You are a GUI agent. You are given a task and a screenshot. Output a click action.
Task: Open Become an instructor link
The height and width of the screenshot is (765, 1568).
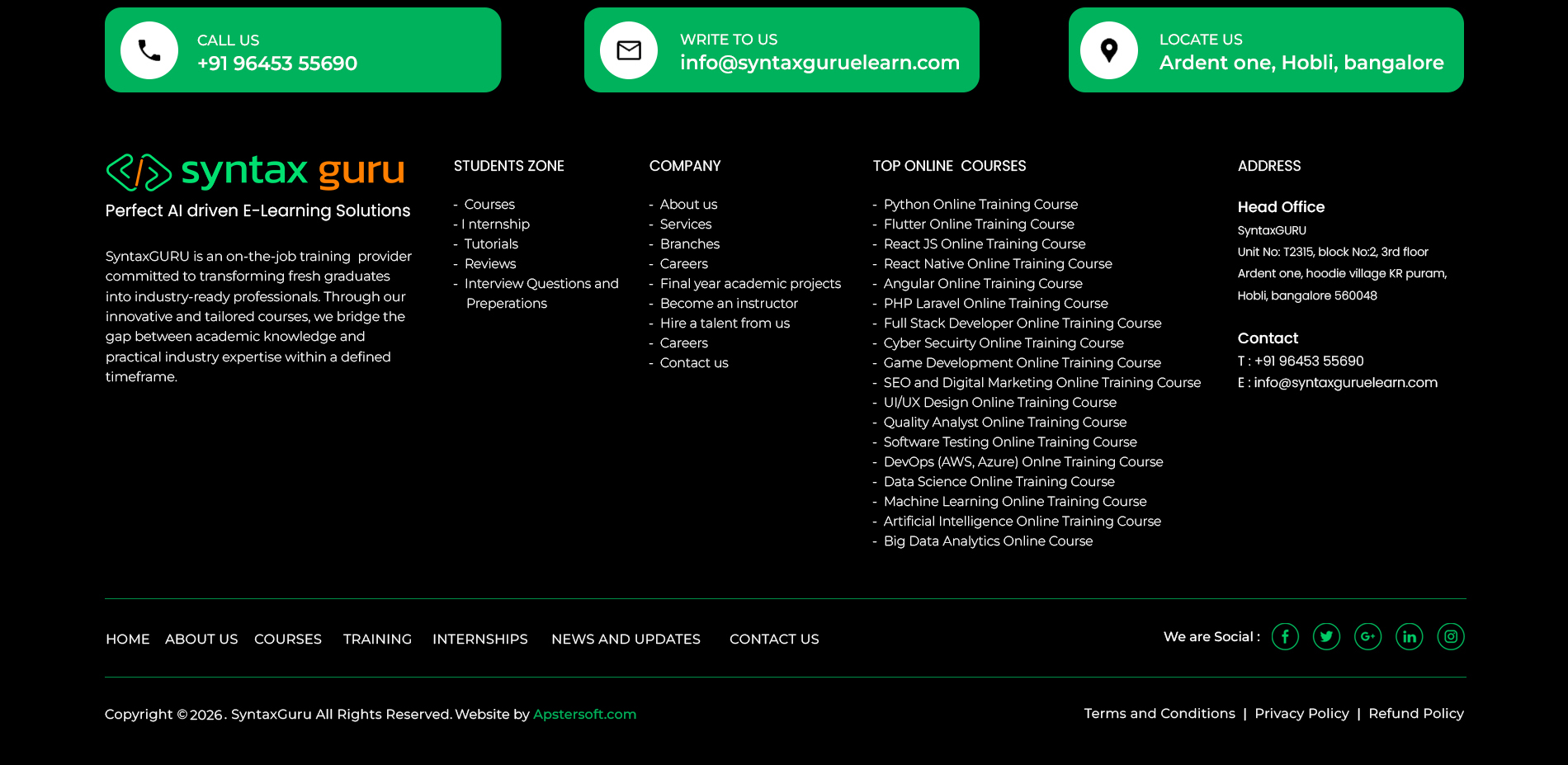tap(729, 303)
